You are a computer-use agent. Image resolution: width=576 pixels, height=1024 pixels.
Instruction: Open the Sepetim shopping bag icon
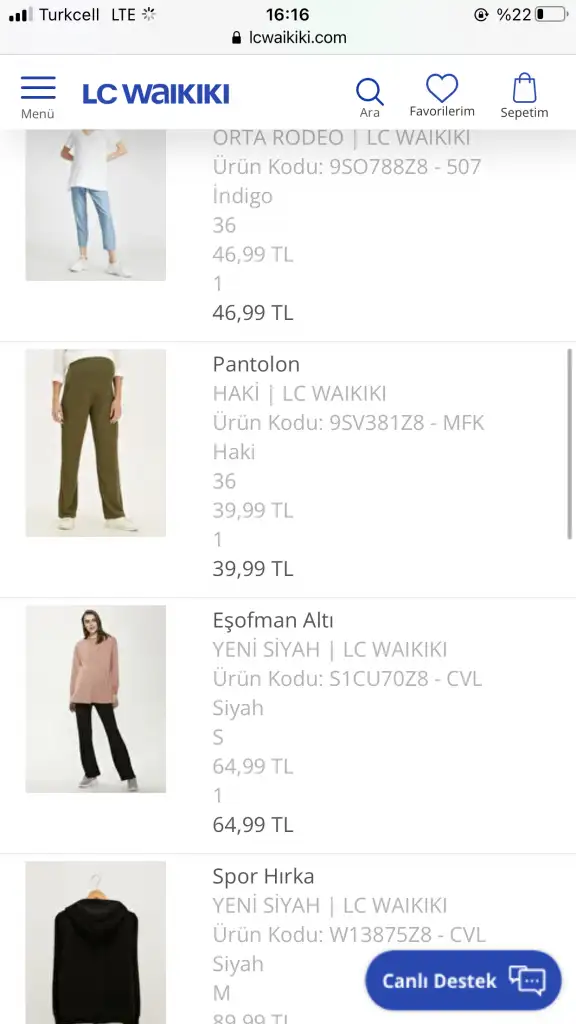524,88
